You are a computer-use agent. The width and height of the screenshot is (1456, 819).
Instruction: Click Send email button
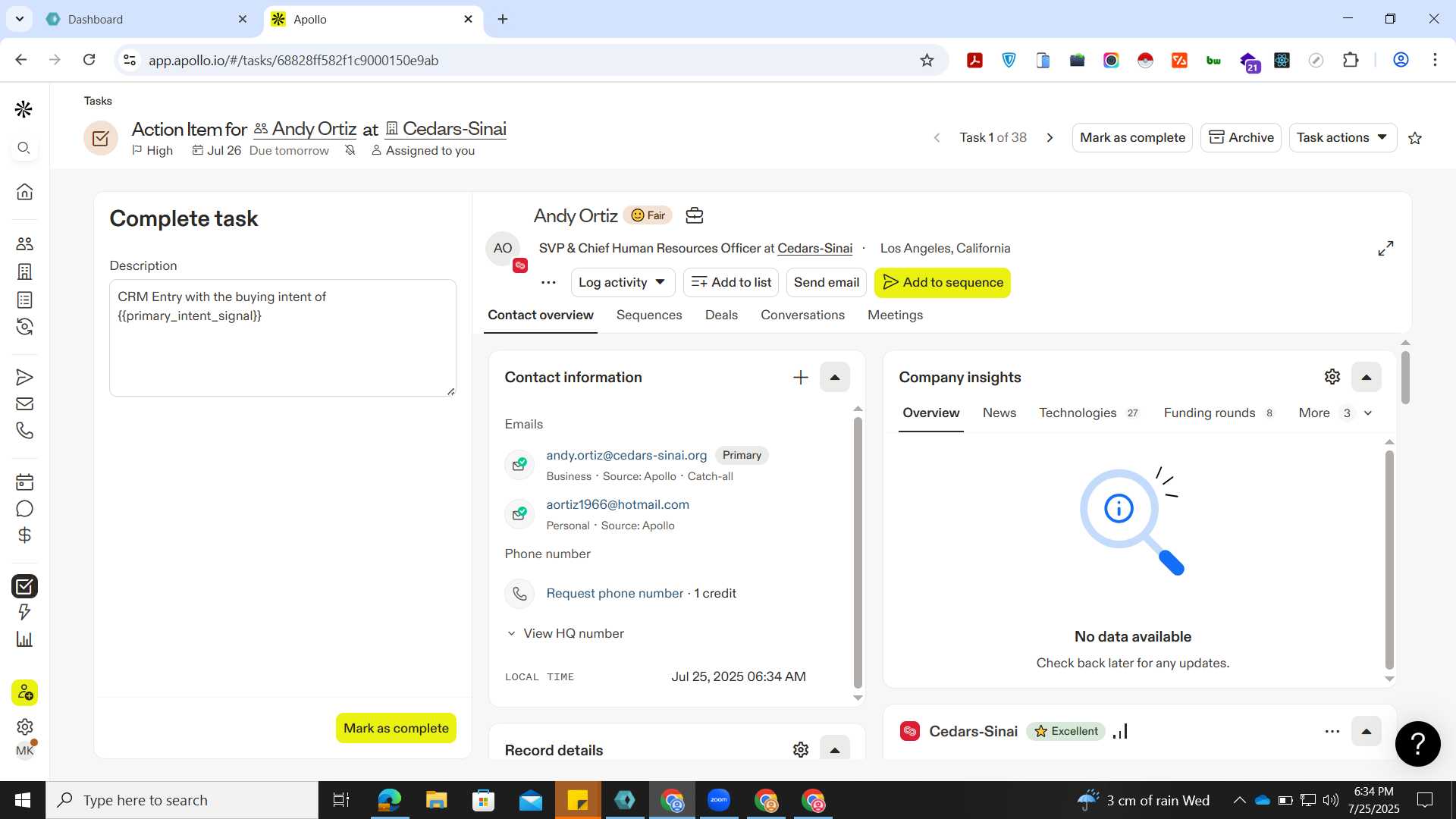827,283
